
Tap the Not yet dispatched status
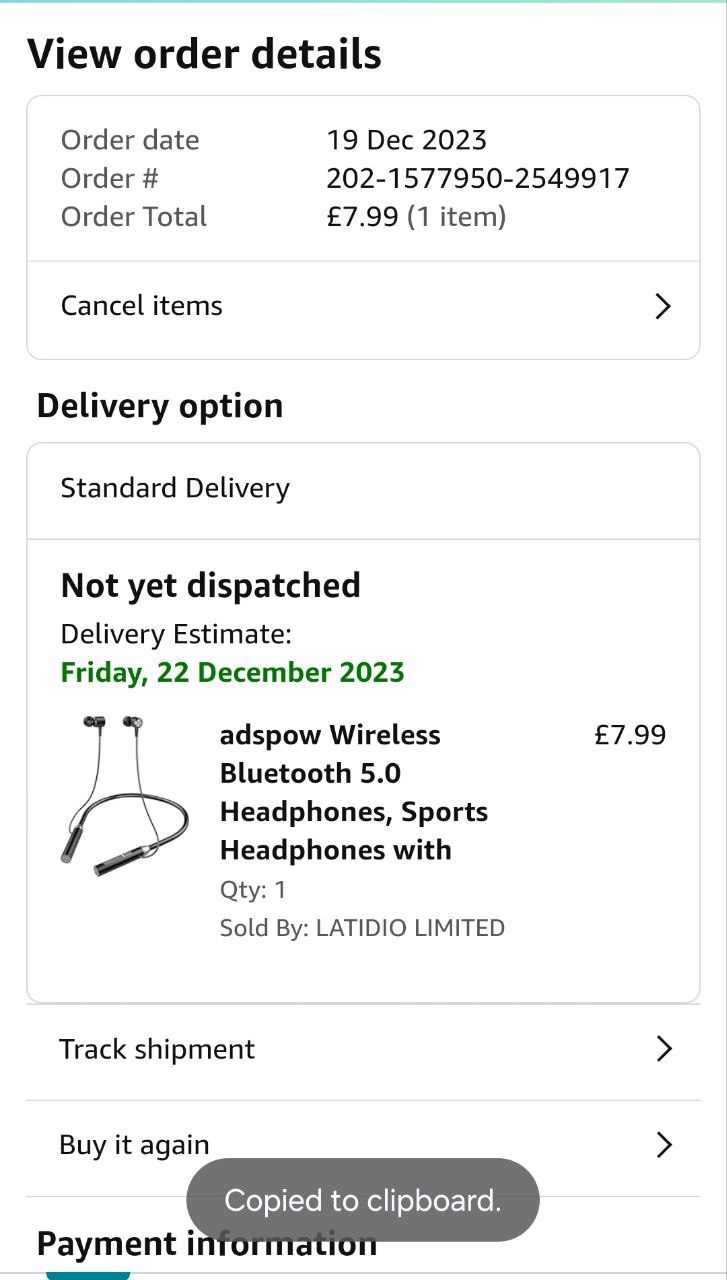coord(210,585)
